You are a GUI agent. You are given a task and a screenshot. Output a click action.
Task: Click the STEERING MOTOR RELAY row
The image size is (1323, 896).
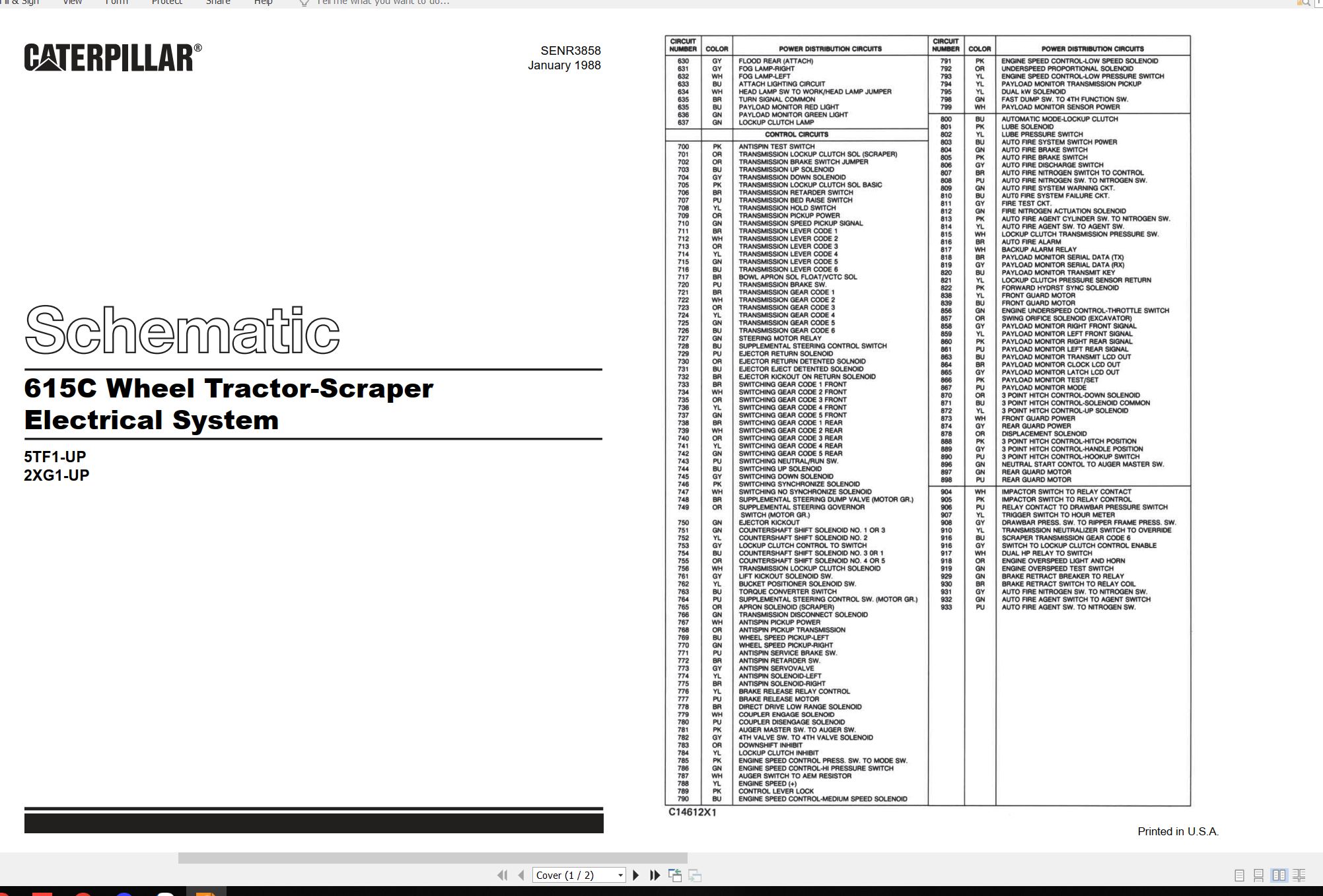coord(796,338)
